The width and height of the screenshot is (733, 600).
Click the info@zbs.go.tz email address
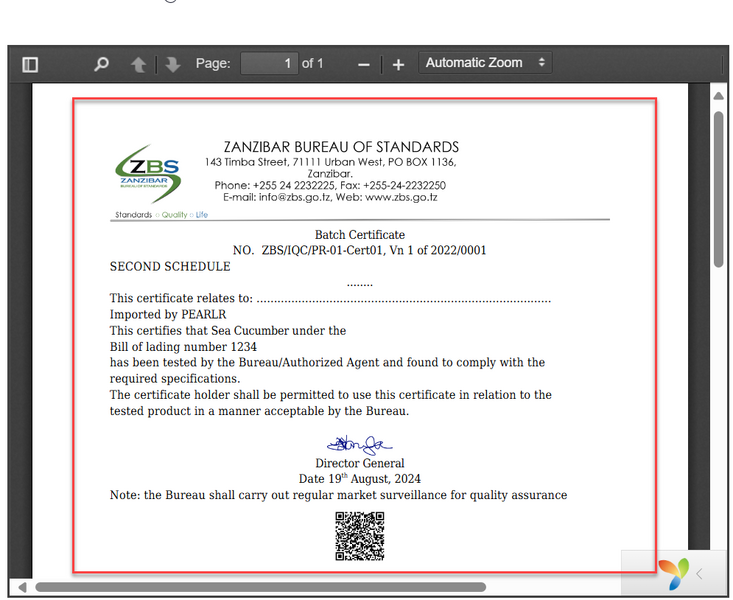[x=295, y=197]
